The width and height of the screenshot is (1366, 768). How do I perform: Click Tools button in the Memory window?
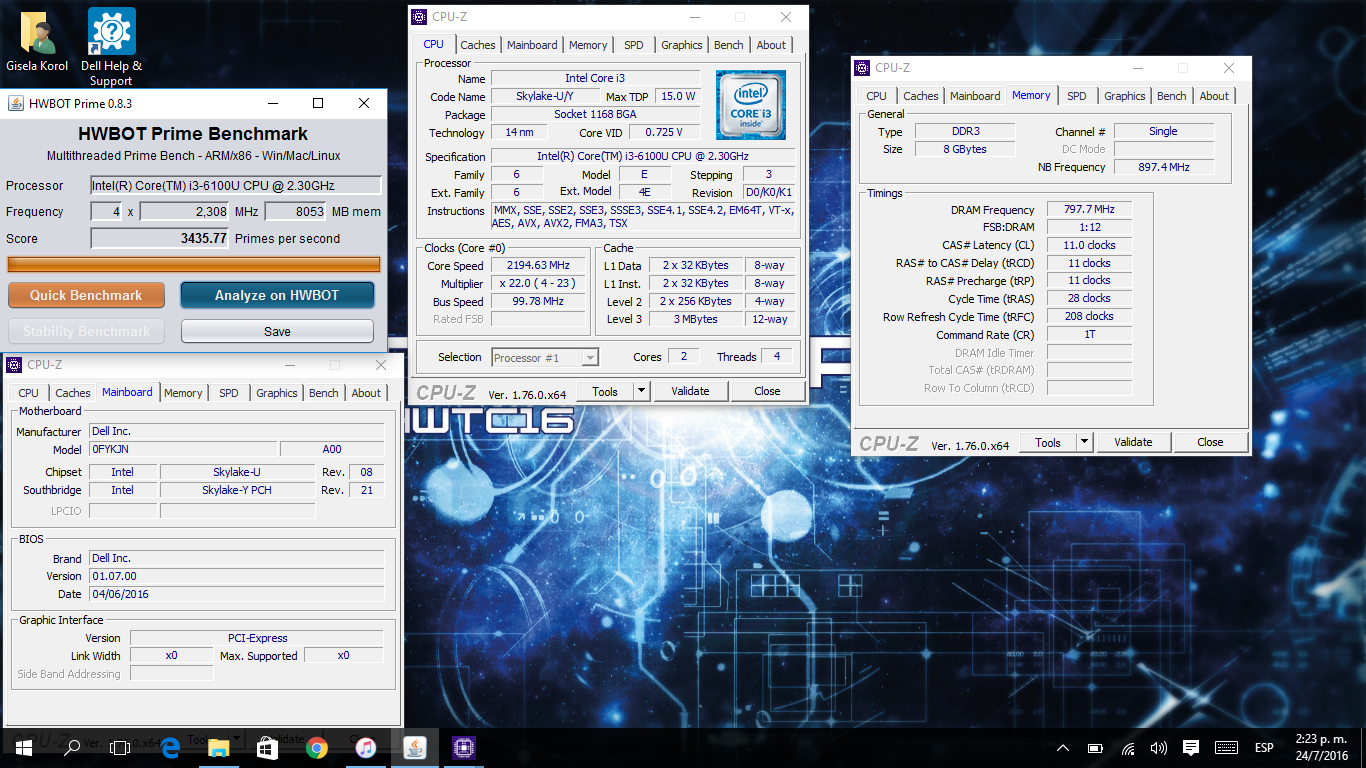click(x=1048, y=442)
